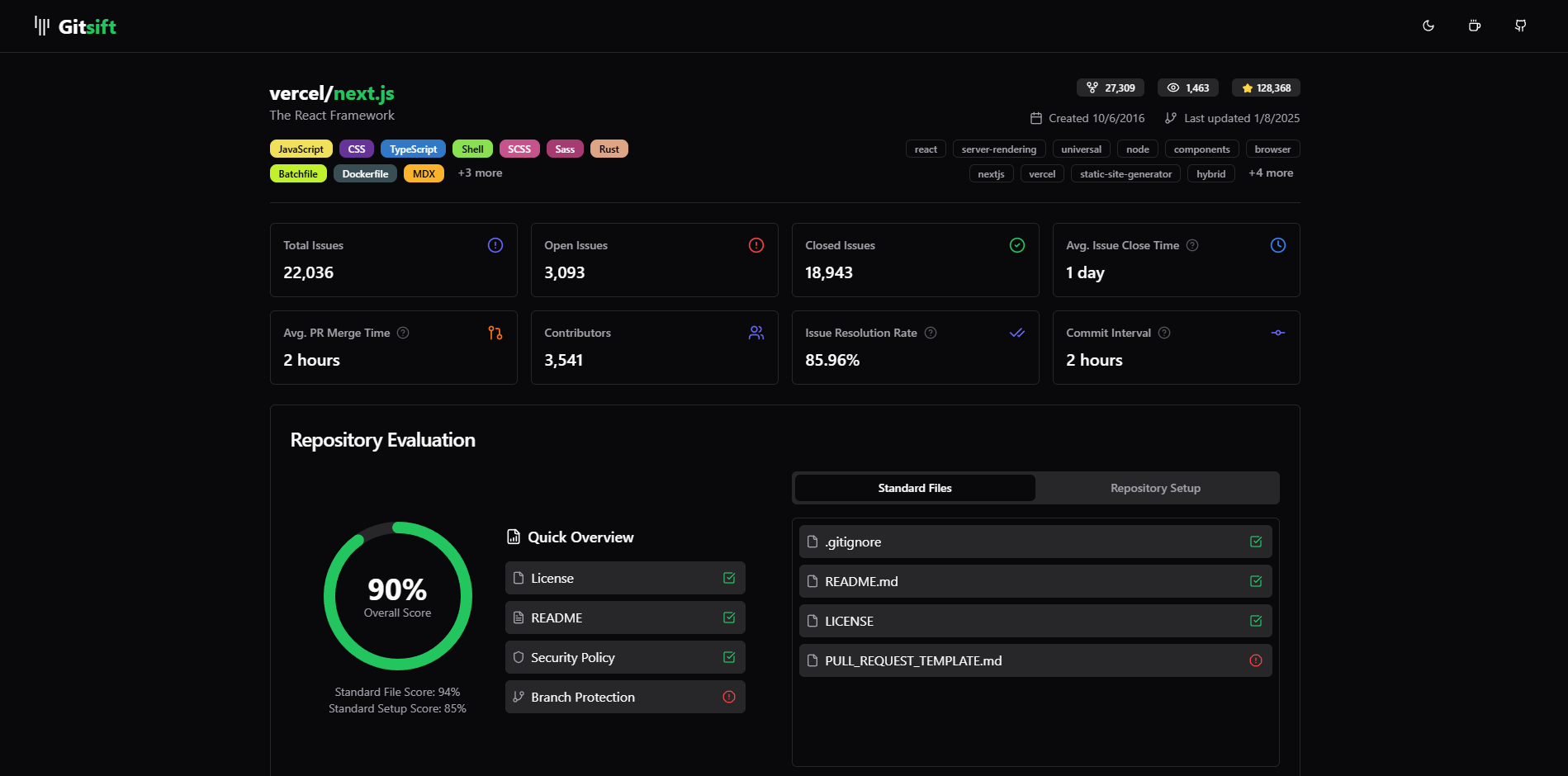1568x776 pixels.
Task: Click the Shell language tag
Action: pos(472,149)
